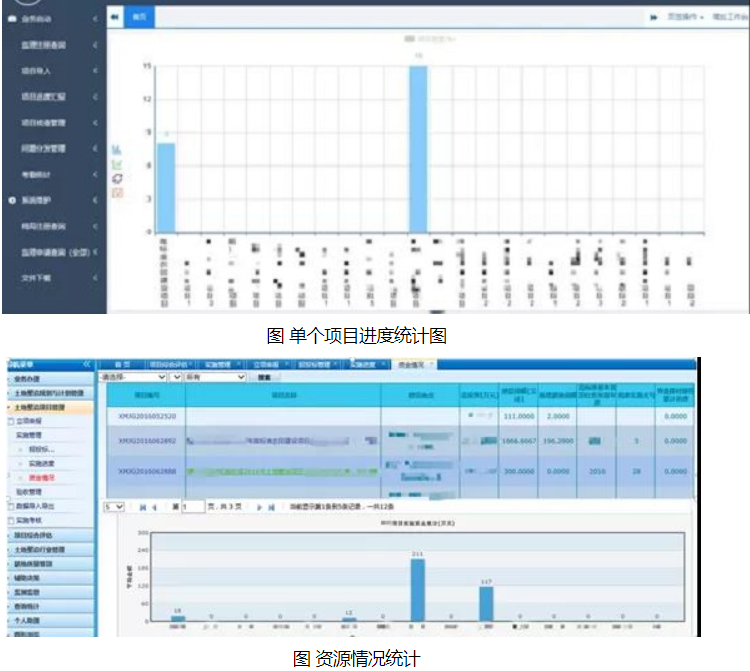The image size is (750, 671).
Task: Switch to 招投标管理 tab
Action: pos(314,364)
